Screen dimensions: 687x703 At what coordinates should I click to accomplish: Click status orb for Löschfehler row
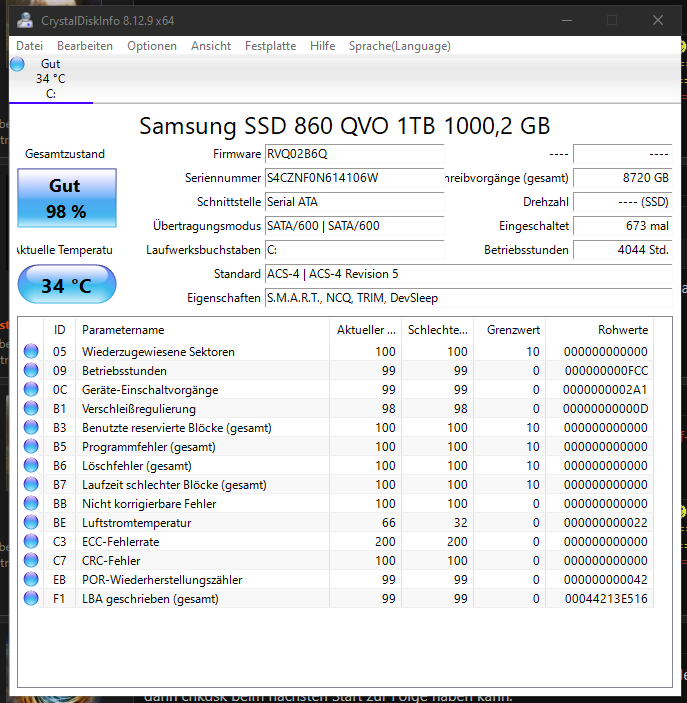coord(31,465)
